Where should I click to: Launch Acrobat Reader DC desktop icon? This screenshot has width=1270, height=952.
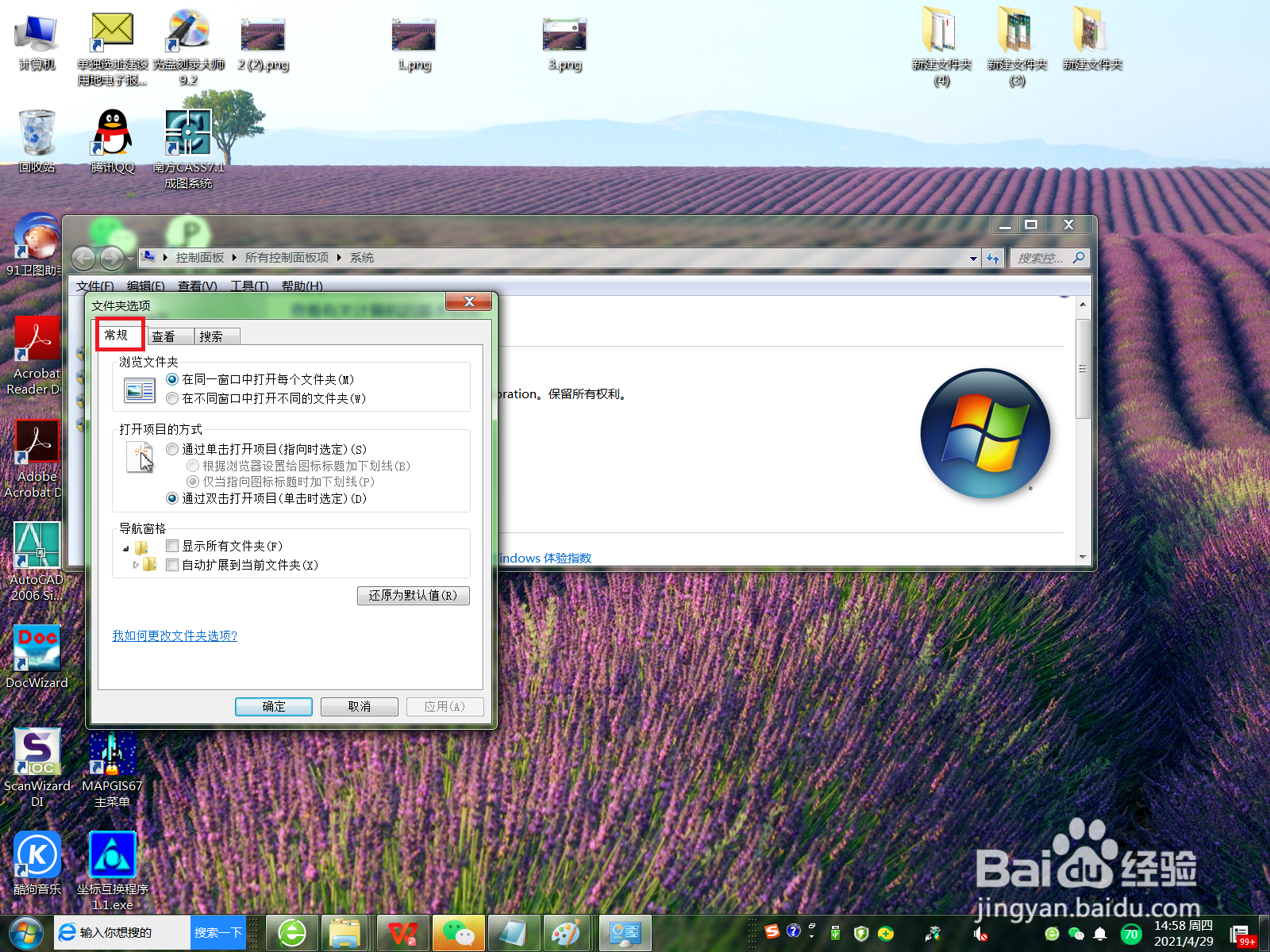point(37,355)
